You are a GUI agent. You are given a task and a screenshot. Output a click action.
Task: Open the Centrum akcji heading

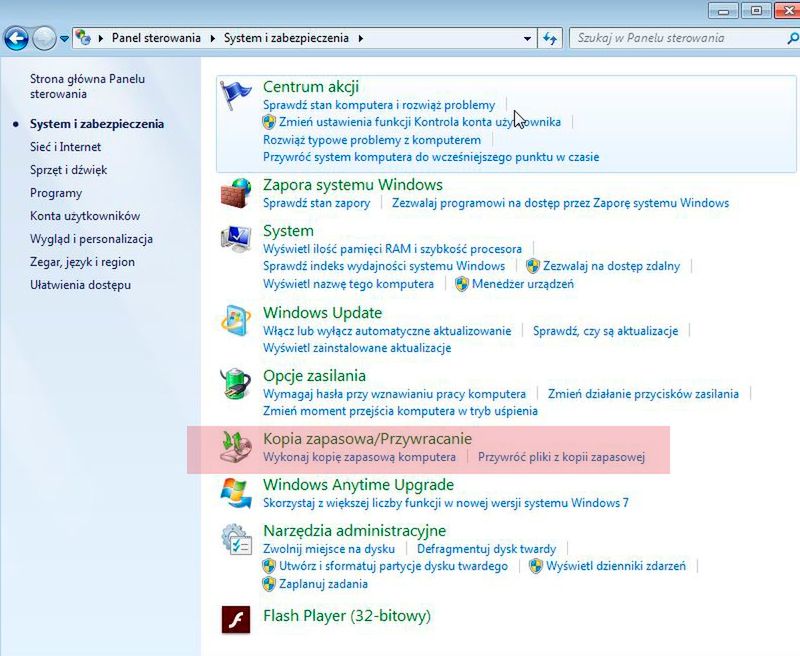(311, 87)
